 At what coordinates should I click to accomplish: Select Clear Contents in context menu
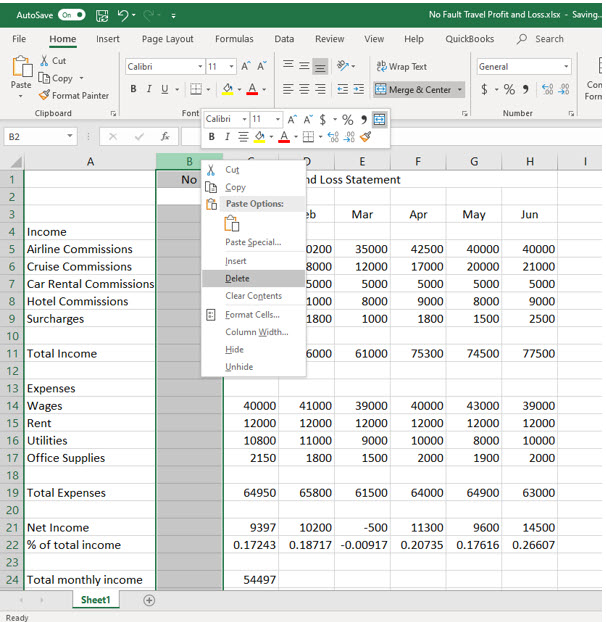(x=254, y=296)
